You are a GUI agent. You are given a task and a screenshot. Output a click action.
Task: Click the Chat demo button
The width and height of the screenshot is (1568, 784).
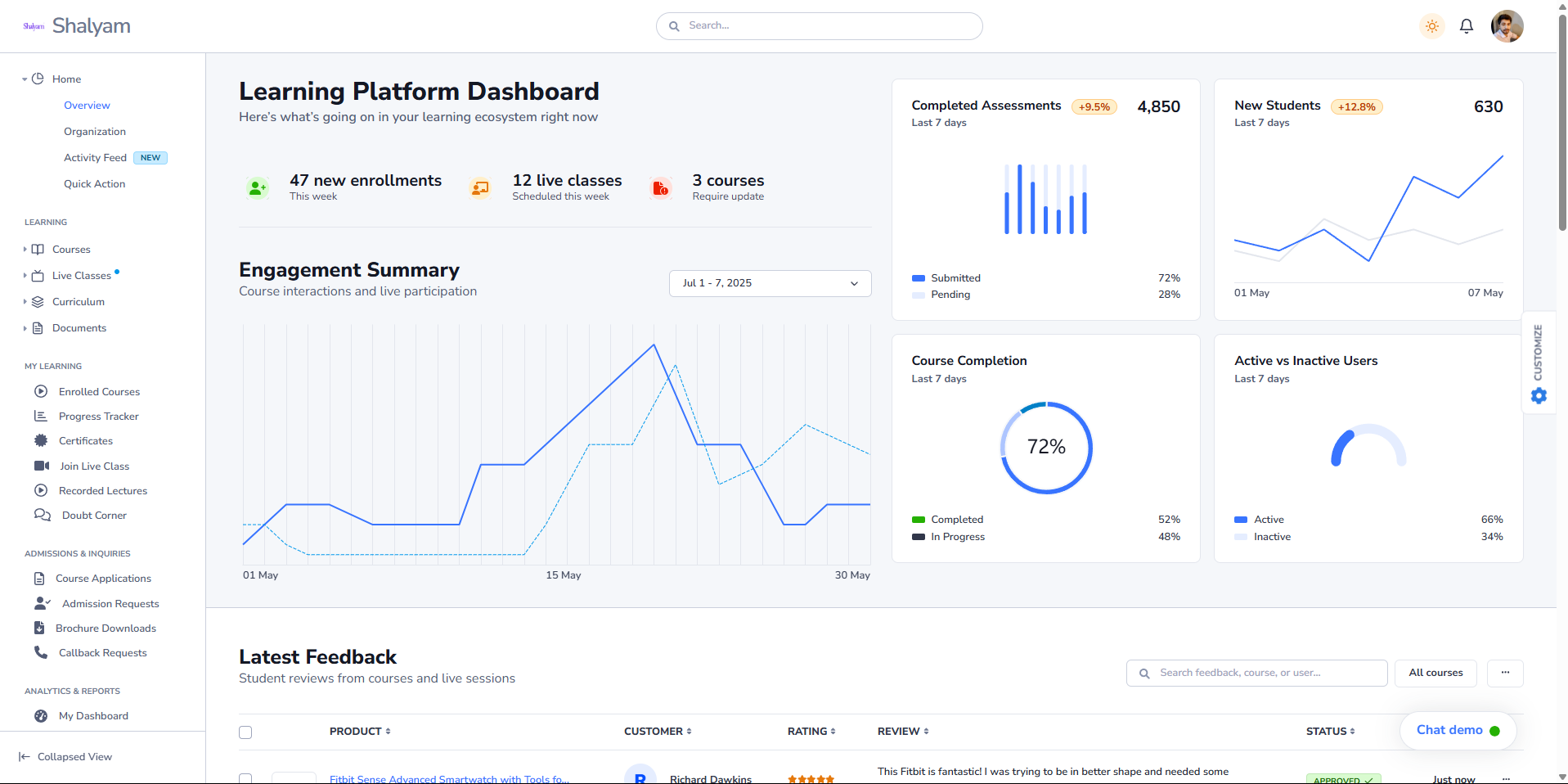[1457, 730]
